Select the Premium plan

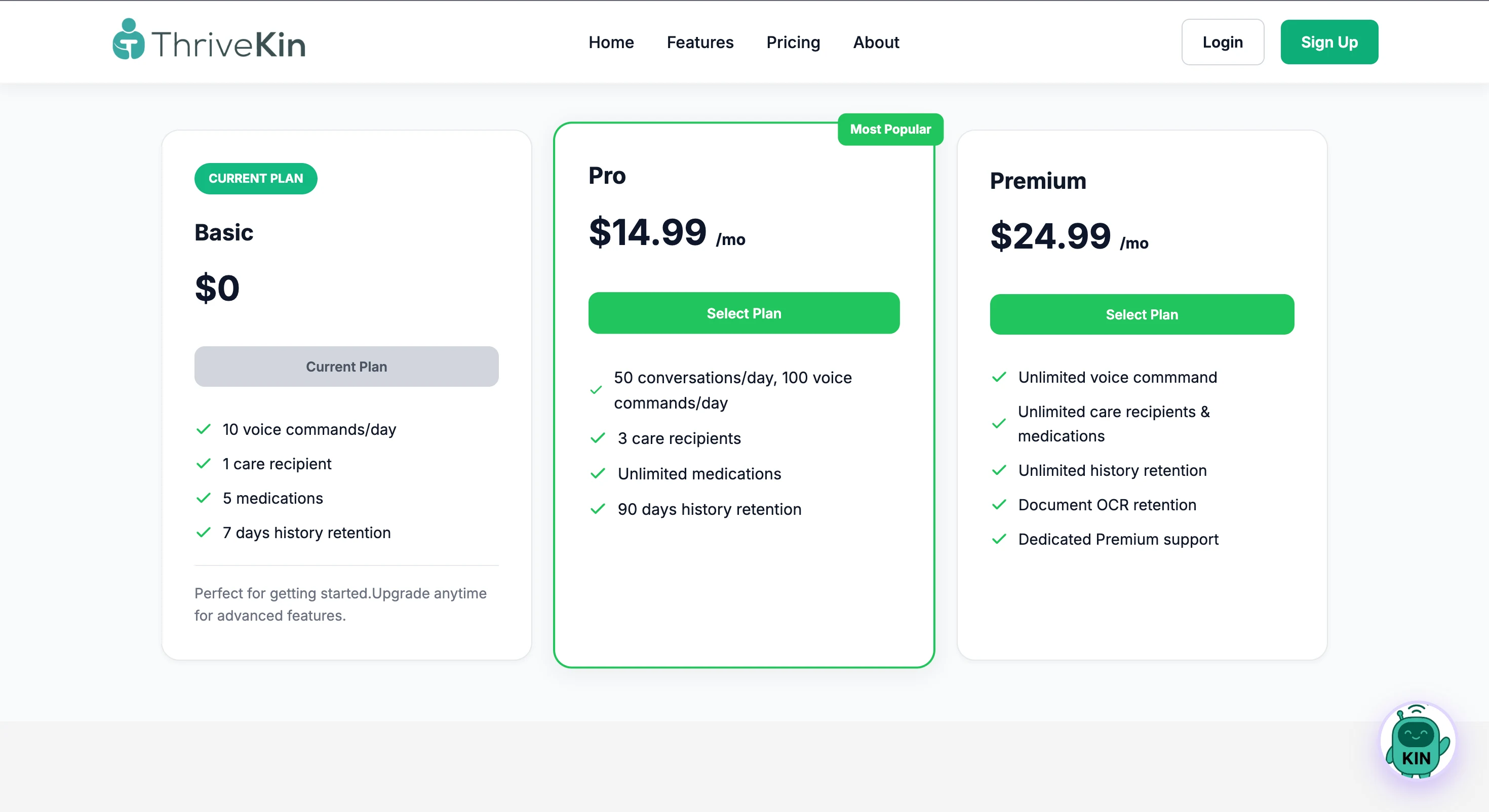[x=1142, y=314]
